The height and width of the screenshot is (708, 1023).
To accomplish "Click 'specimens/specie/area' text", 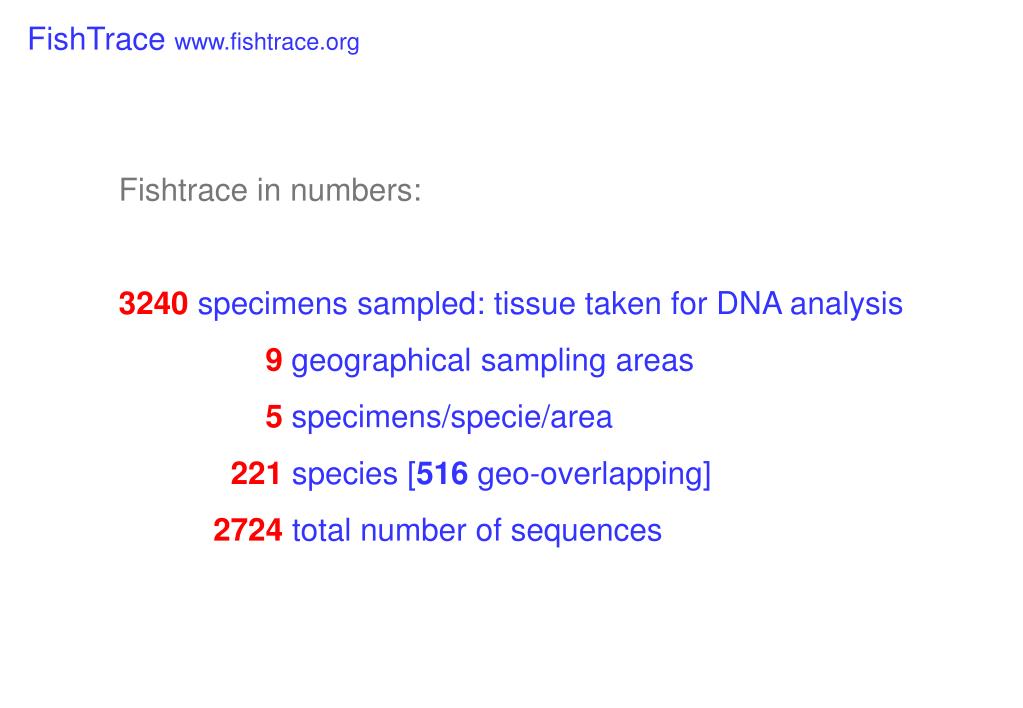I will click(451, 418).
